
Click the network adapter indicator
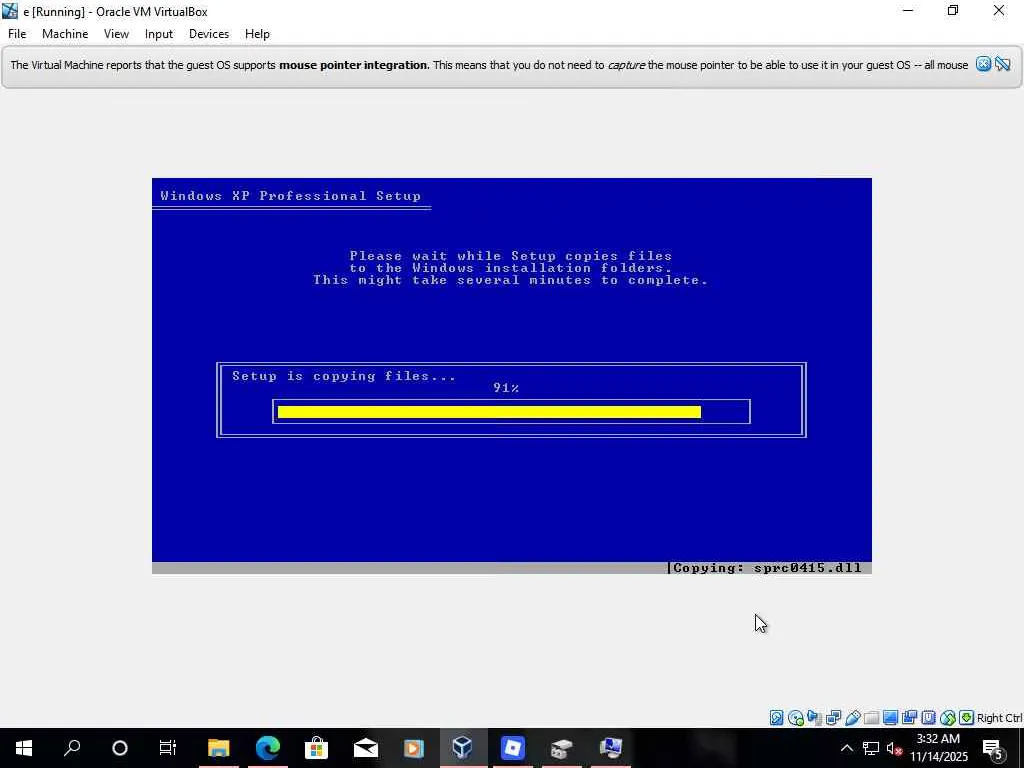click(x=833, y=718)
